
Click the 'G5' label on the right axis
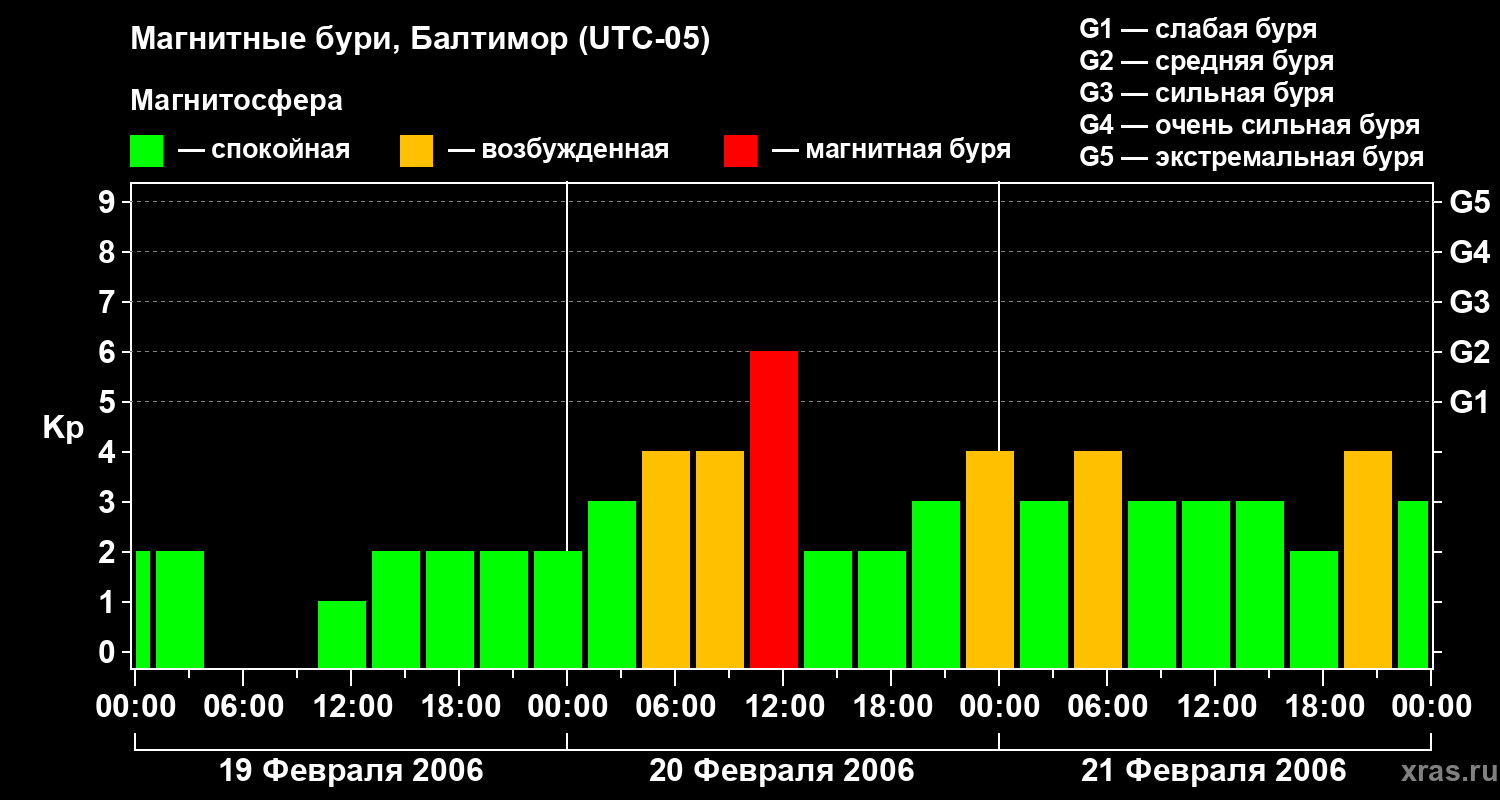point(1469,202)
